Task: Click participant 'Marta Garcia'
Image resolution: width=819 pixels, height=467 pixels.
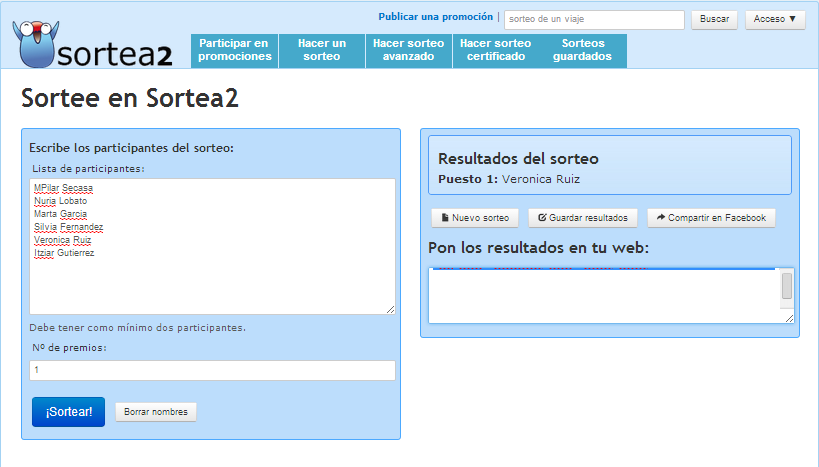Action: pos(61,214)
